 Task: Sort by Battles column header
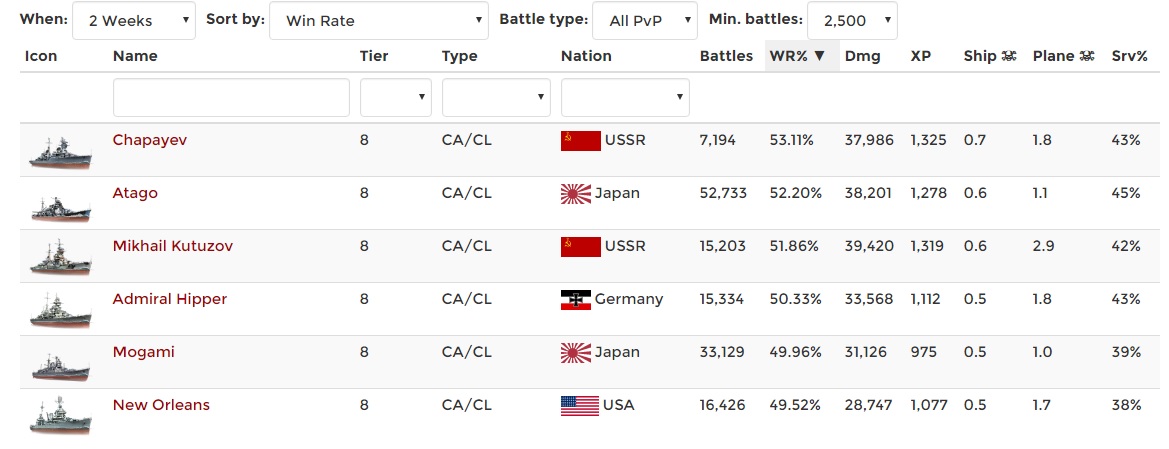[x=726, y=56]
